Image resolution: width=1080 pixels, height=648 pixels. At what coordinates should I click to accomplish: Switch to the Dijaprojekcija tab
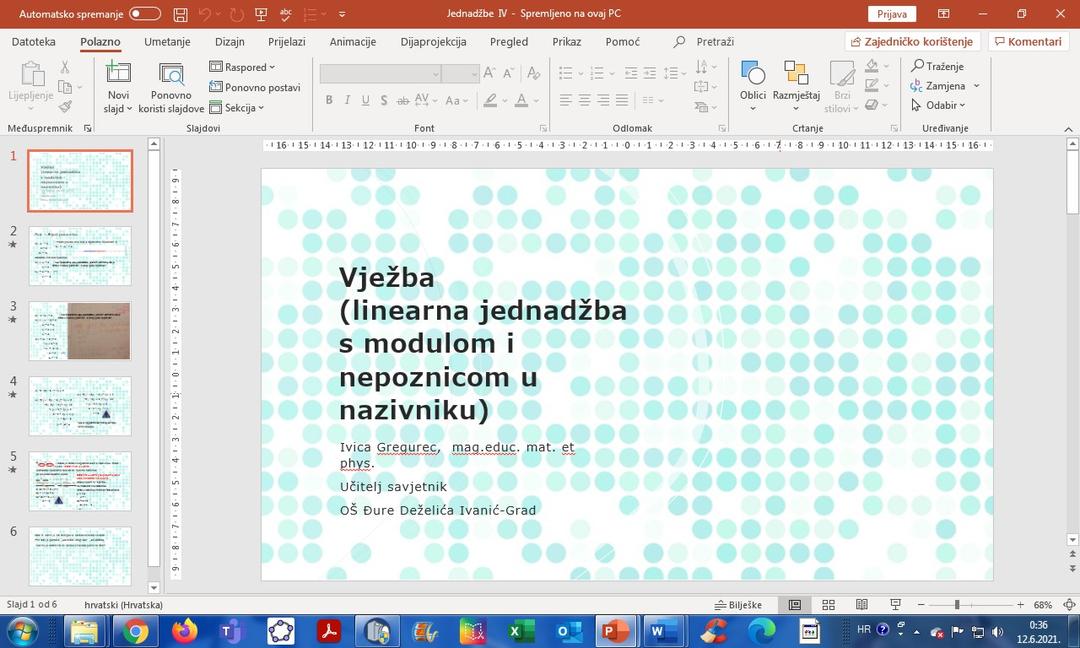[433, 42]
